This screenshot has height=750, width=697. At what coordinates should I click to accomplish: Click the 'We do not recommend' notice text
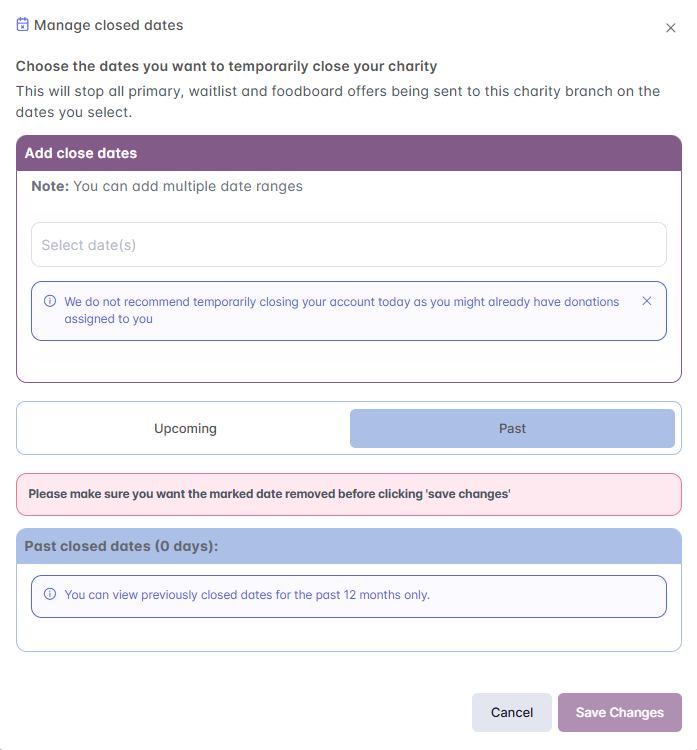[x=342, y=310]
